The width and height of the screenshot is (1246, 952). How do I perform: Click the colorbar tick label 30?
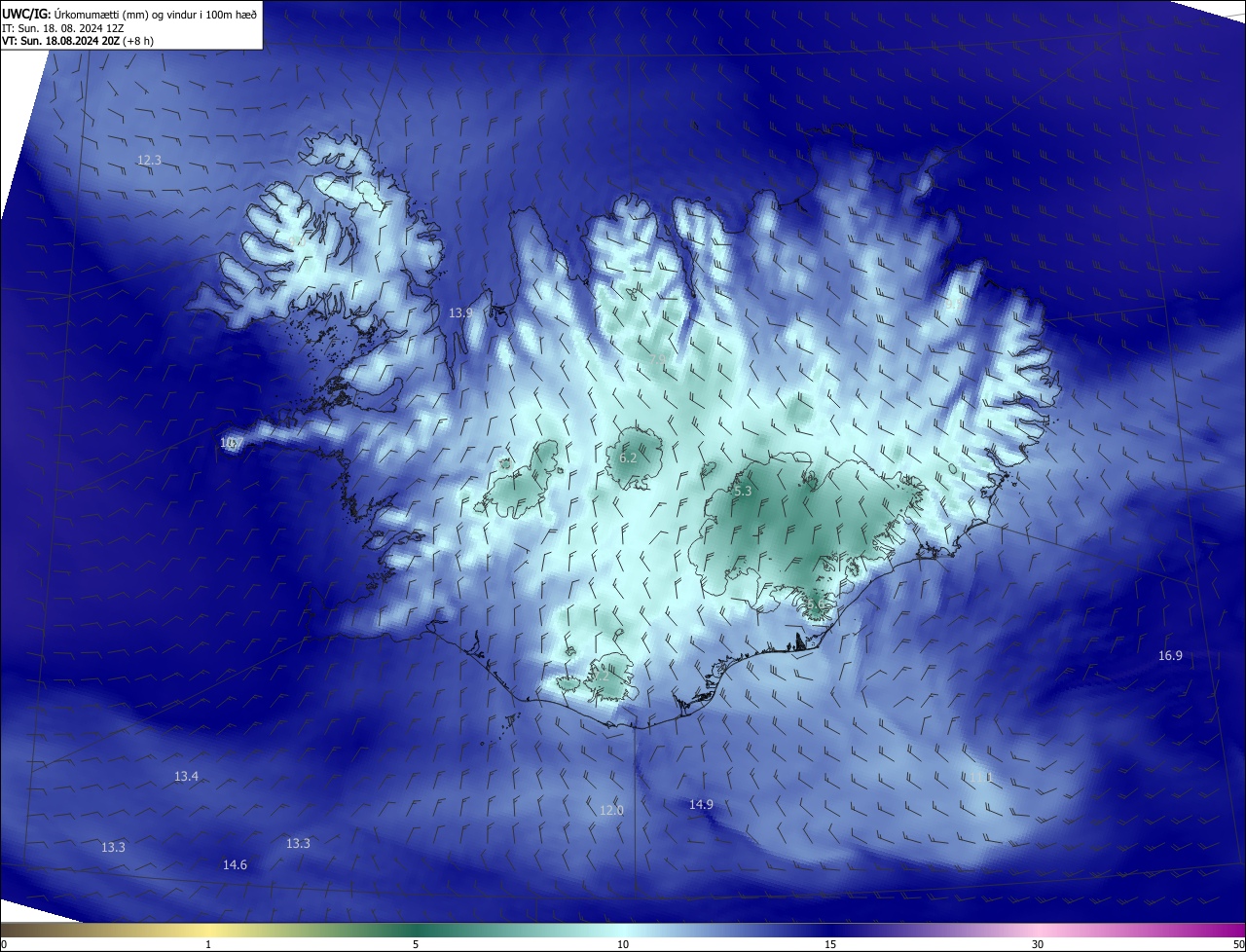[x=1038, y=944]
